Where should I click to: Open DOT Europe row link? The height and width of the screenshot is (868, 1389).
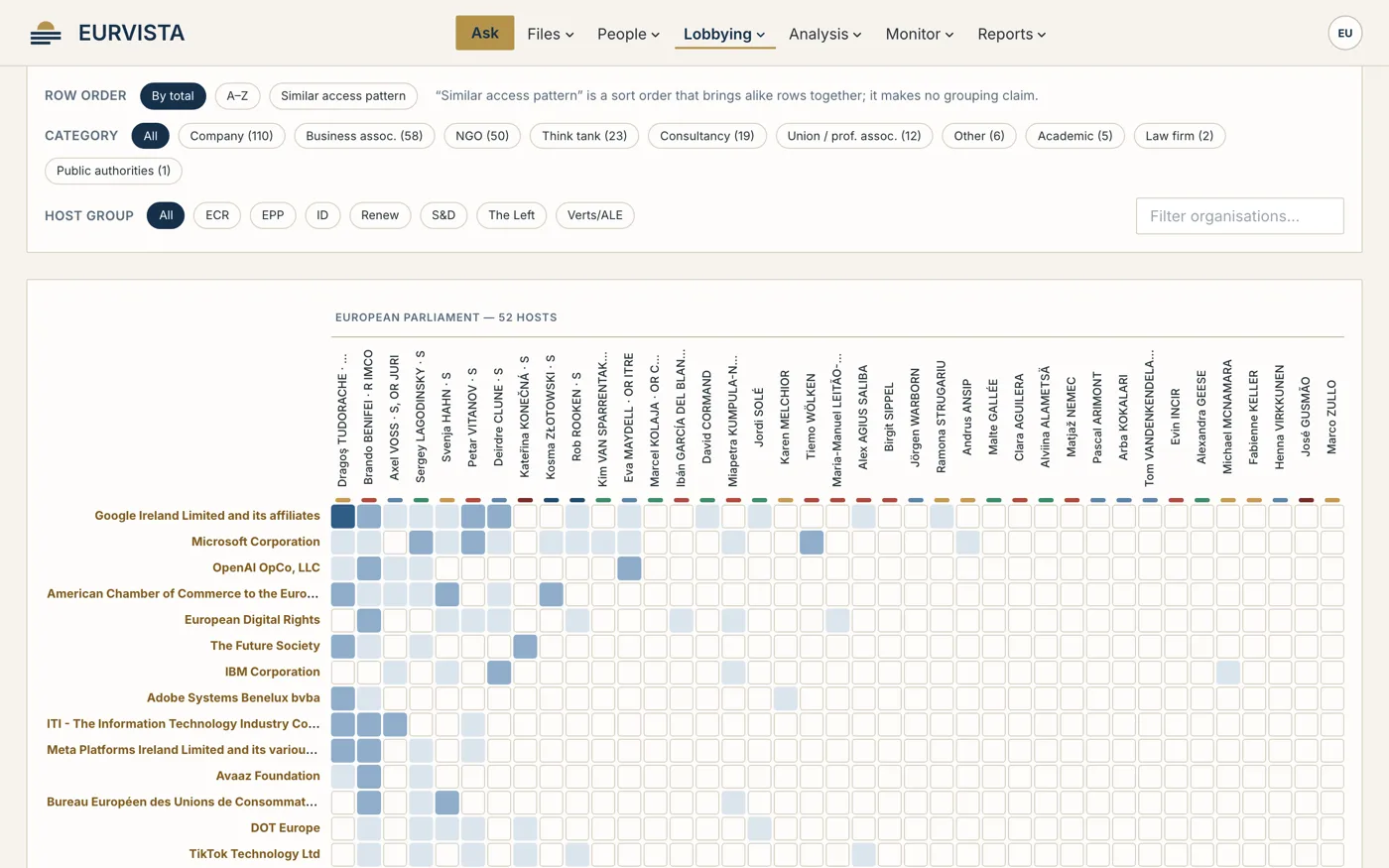tap(285, 828)
